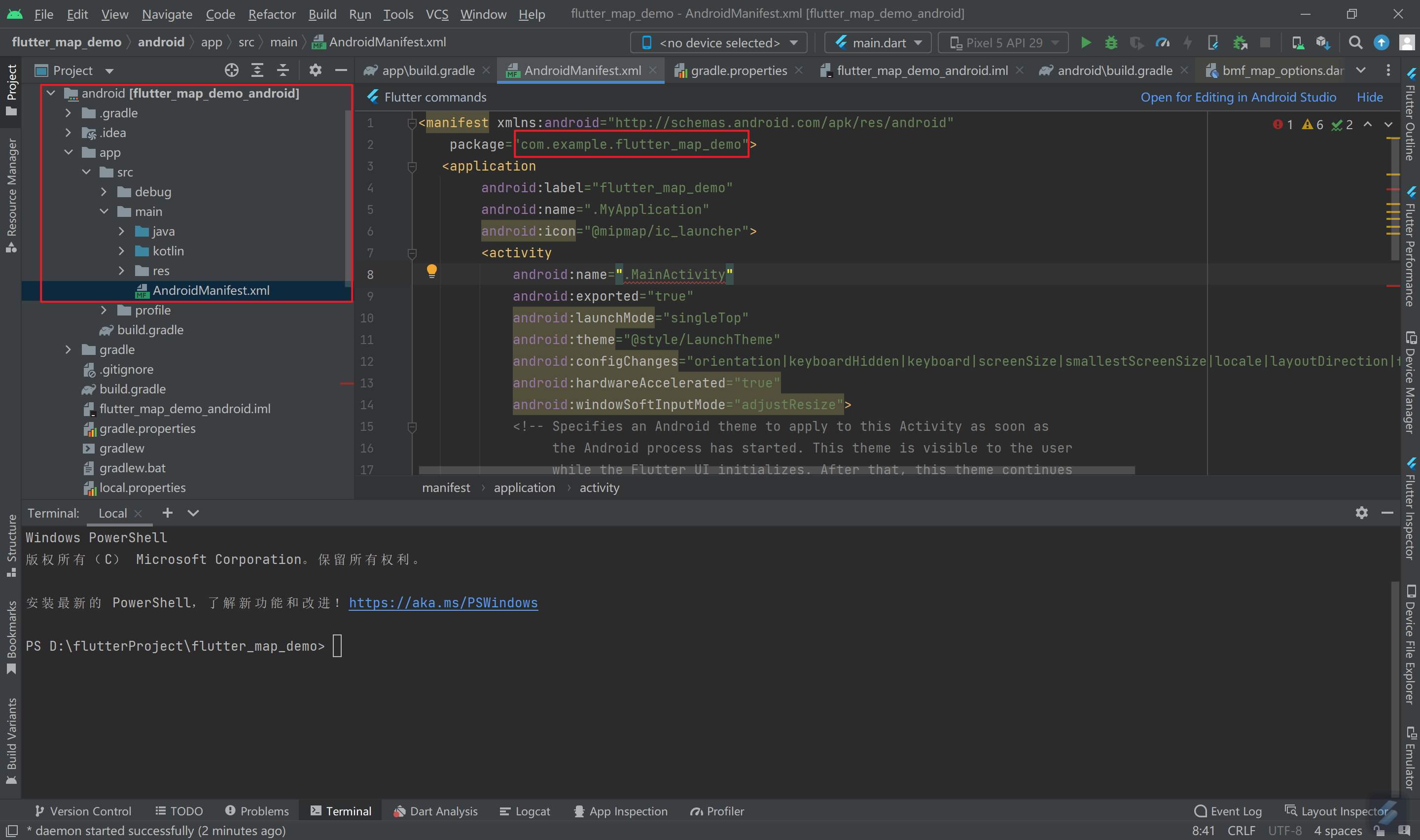The width and height of the screenshot is (1420, 840).
Task: Open Search Everywhere magnifier icon
Action: coord(1355,42)
